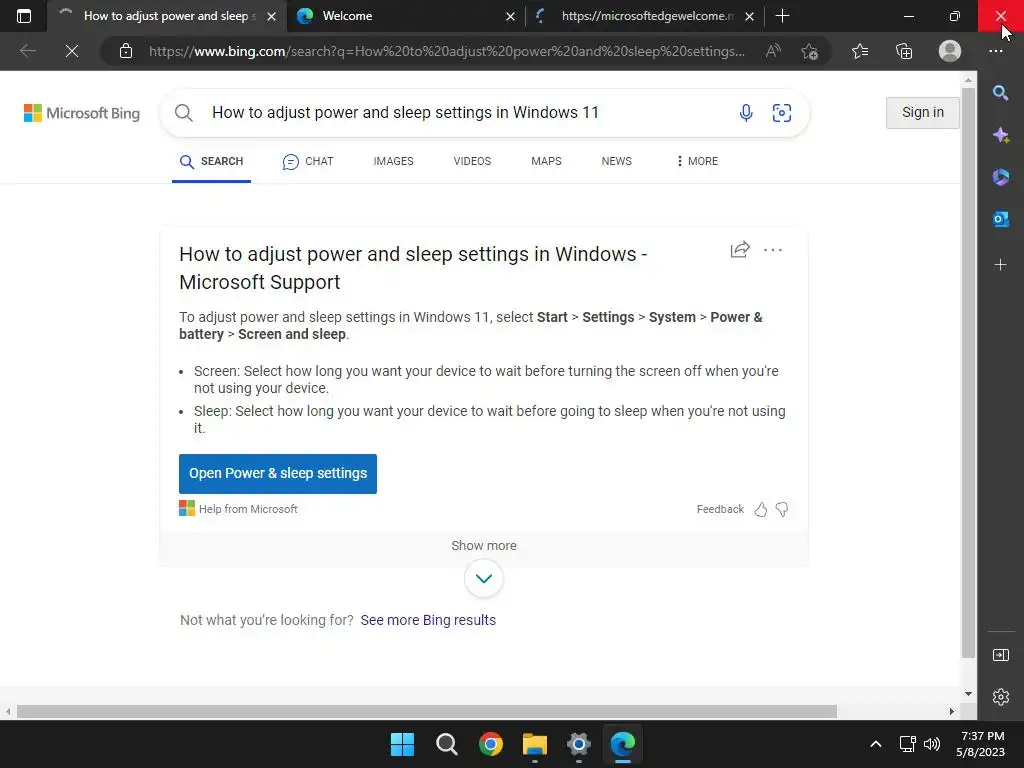Open NEWS results
Viewport: 1024px width, 768px height.
616,161
